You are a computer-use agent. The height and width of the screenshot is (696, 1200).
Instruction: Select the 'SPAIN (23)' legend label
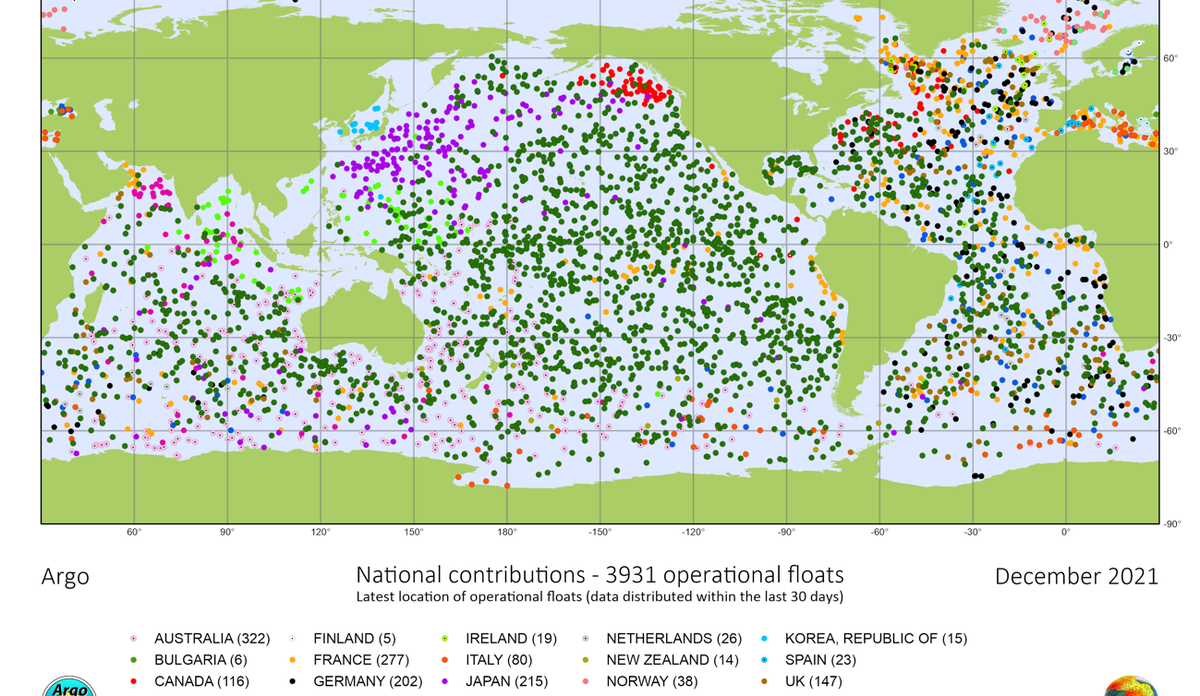pos(821,660)
